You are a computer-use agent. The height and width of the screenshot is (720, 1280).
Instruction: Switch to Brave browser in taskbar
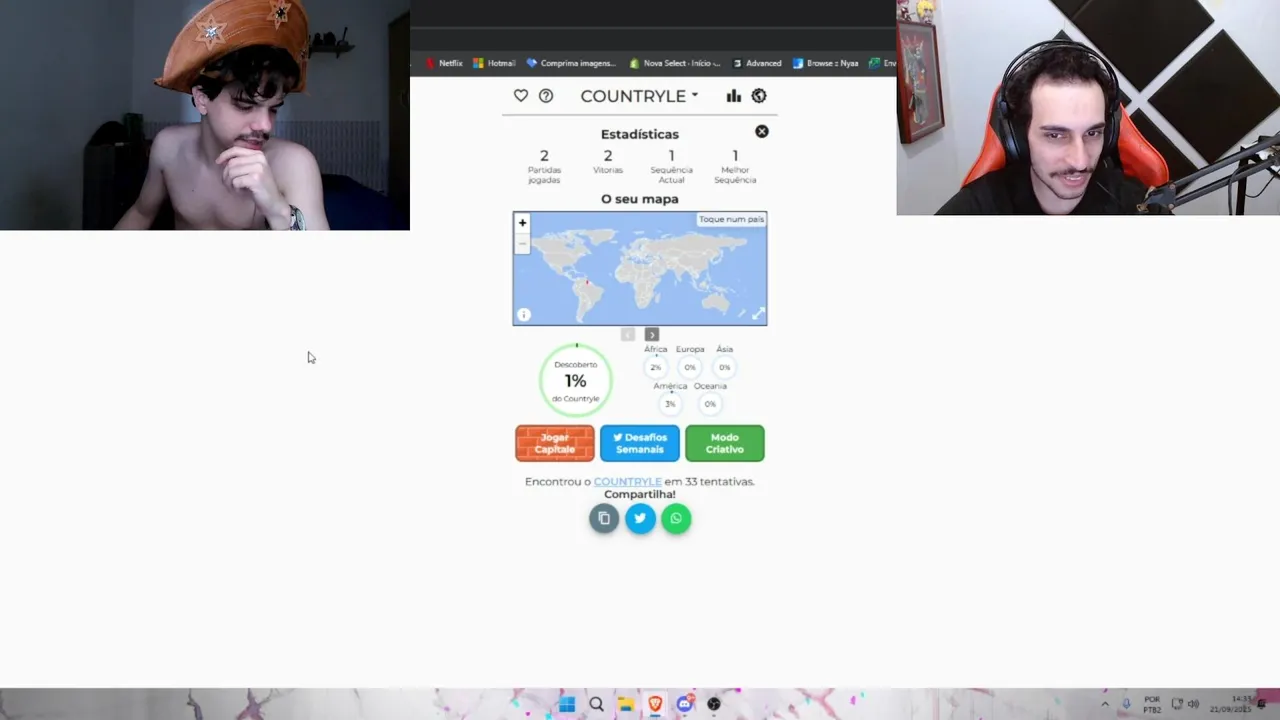(655, 704)
